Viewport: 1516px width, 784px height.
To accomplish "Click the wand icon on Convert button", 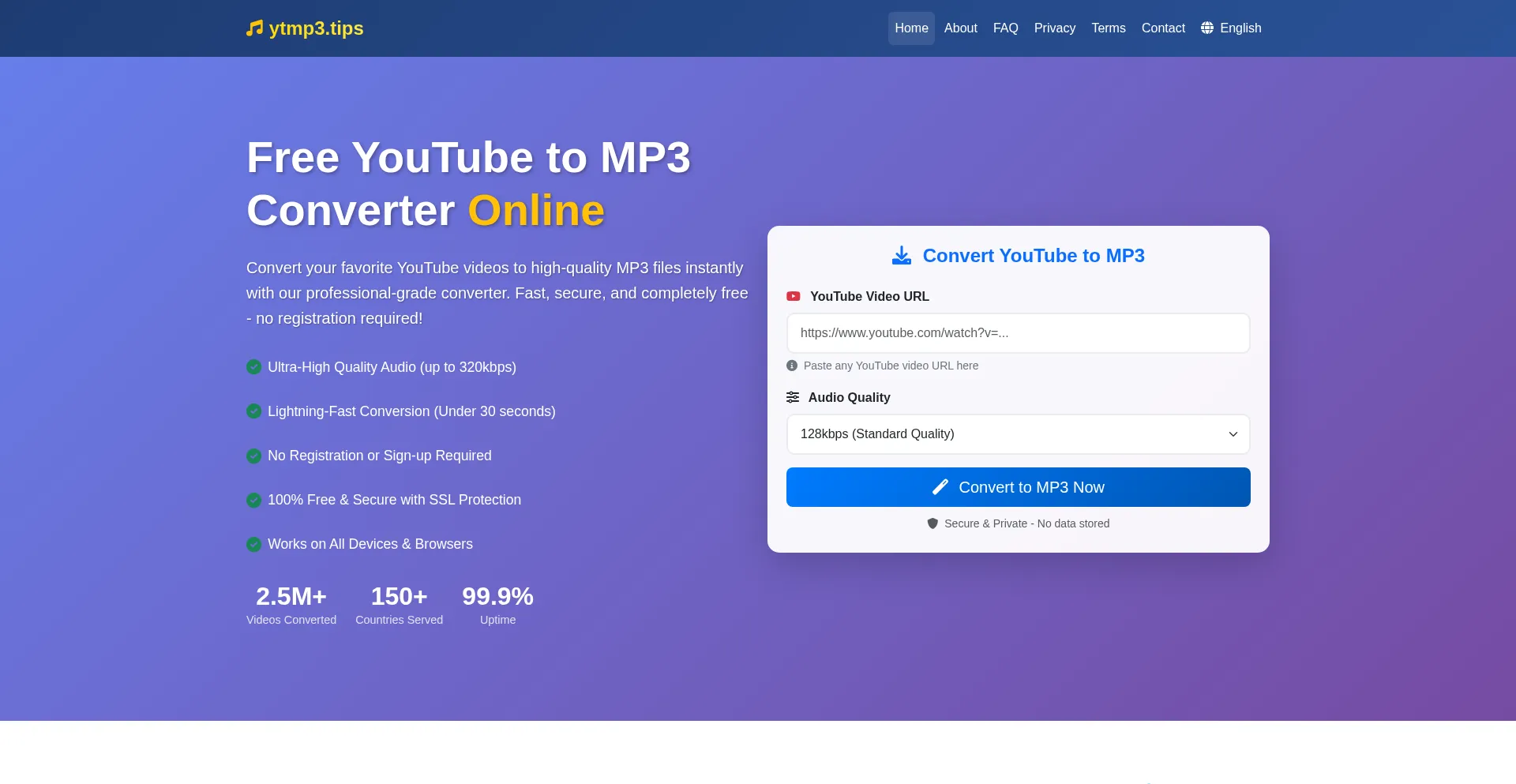I will point(940,487).
